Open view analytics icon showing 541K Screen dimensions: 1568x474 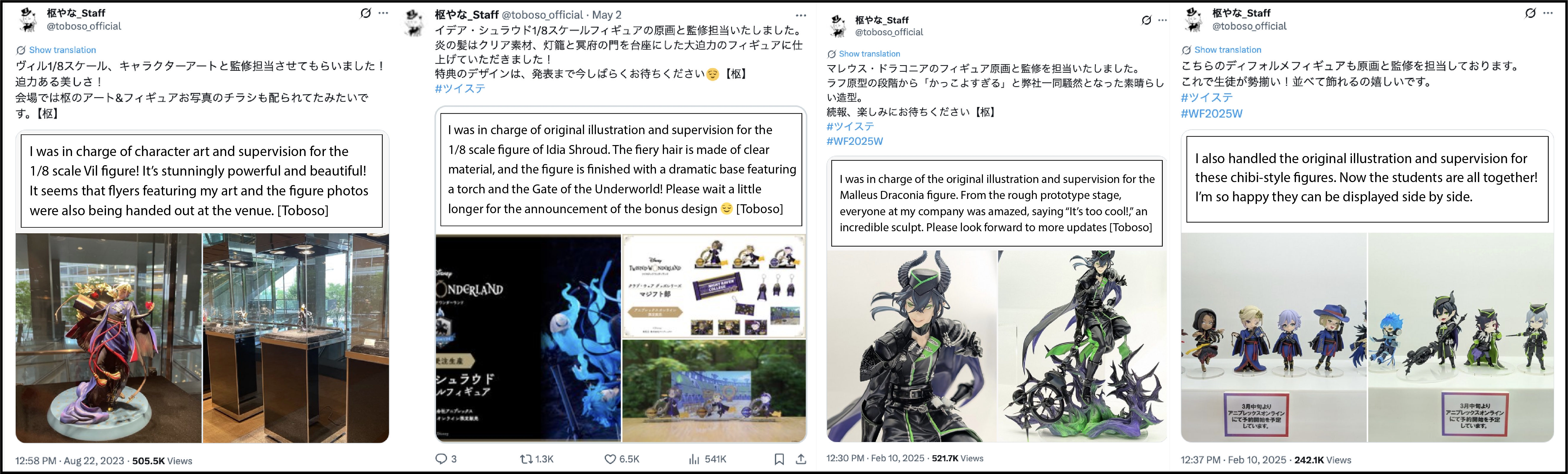(694, 459)
